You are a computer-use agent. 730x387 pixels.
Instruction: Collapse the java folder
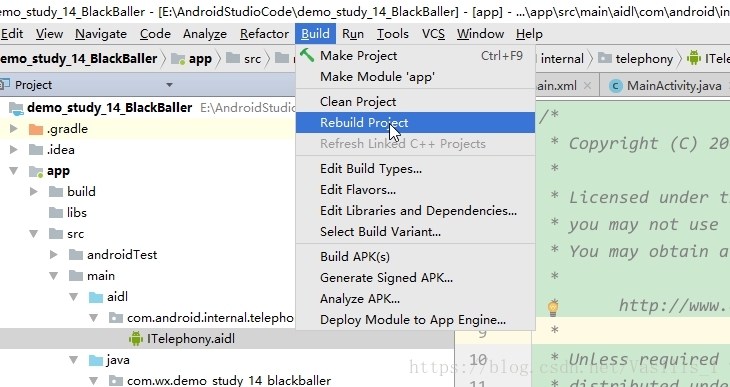(74, 360)
